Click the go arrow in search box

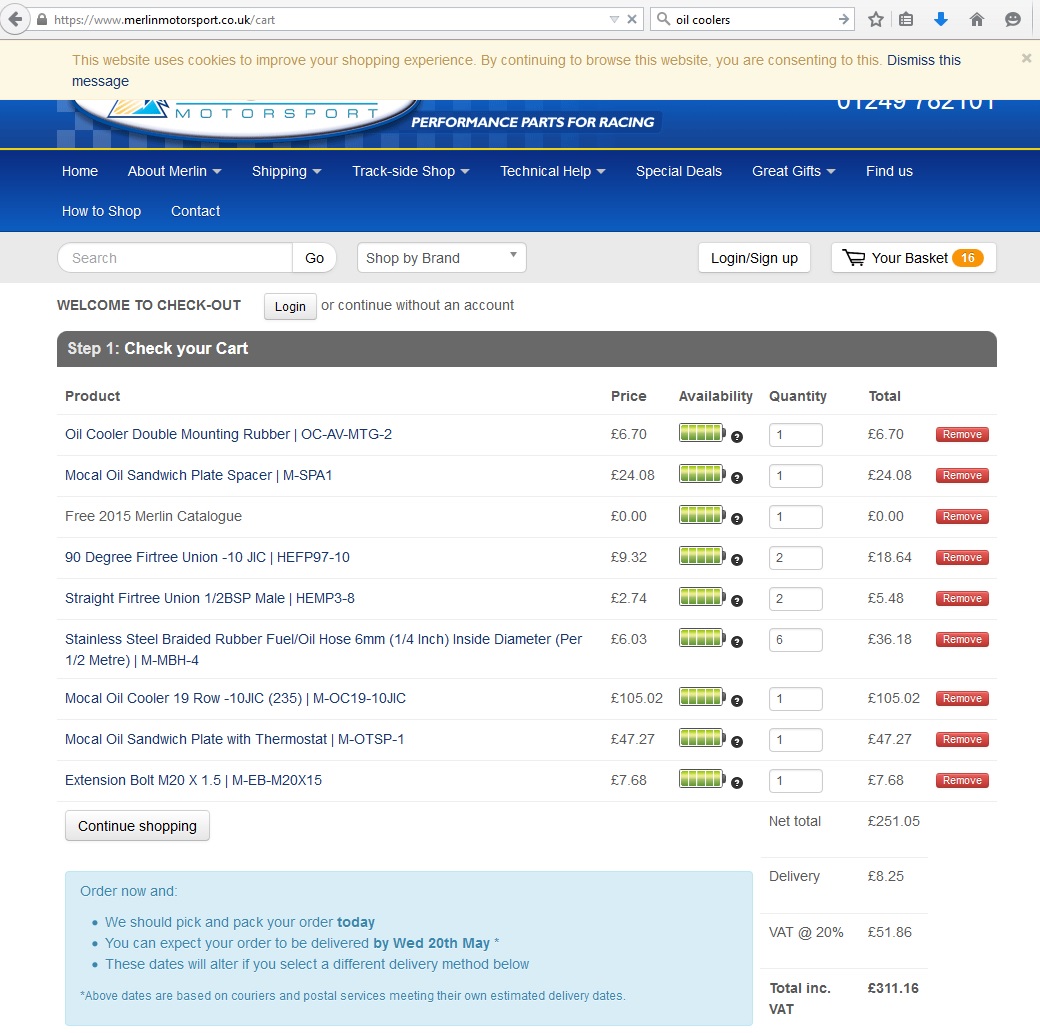tap(844, 19)
